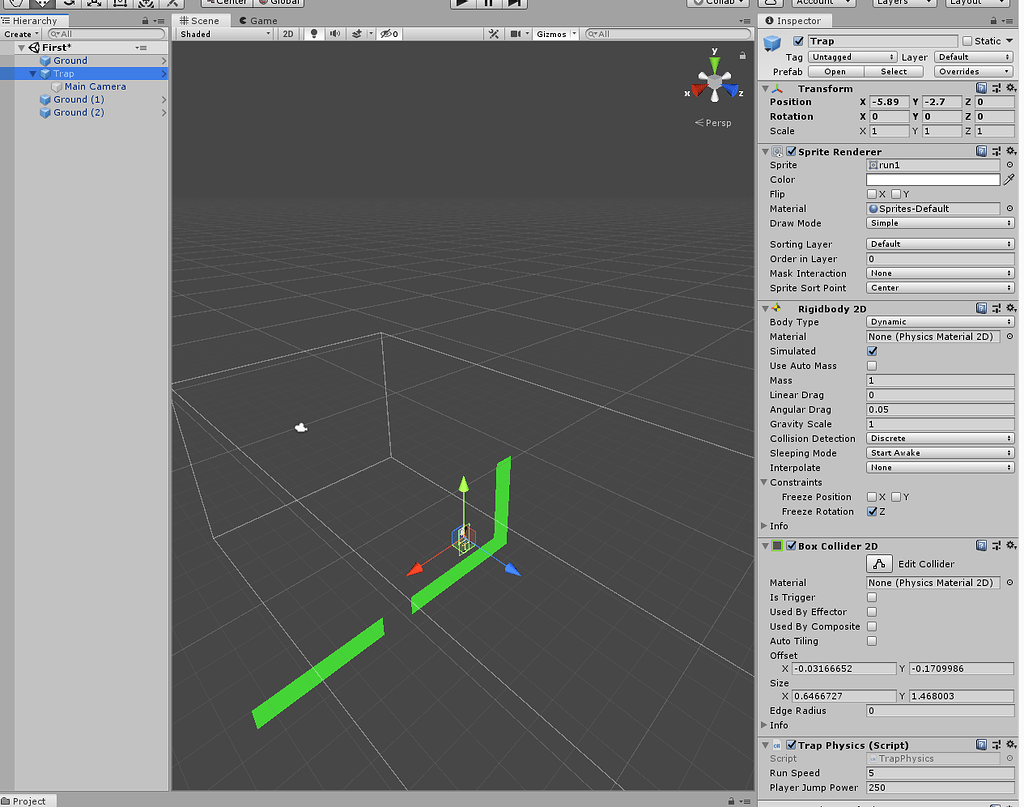Switch to the Project tab at bottom
The width and height of the screenshot is (1024, 807).
tap(27, 800)
